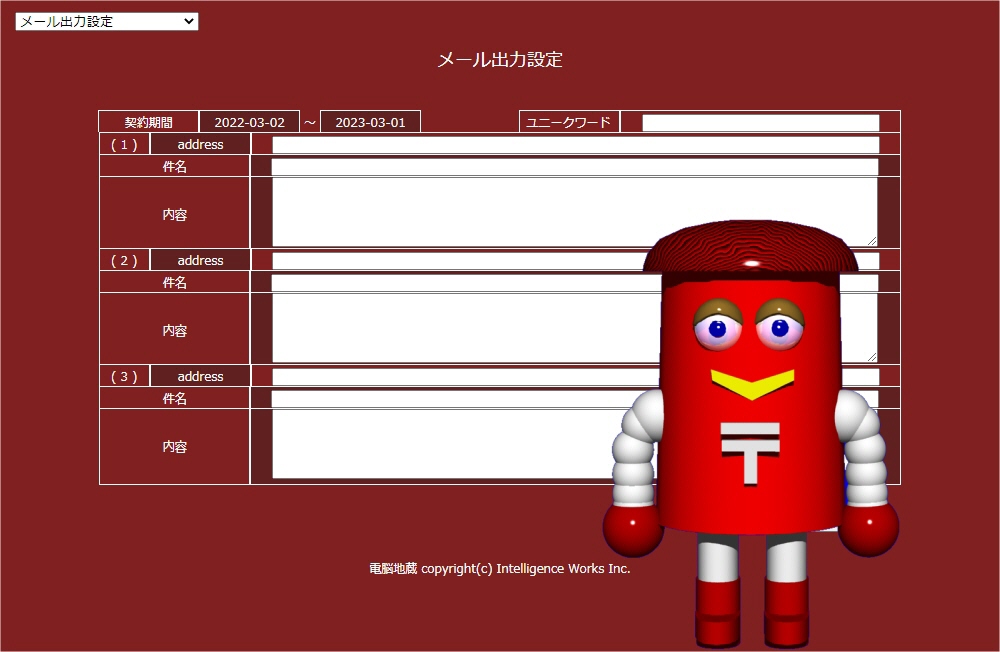Click the ( 1 ) section number

click(x=124, y=145)
